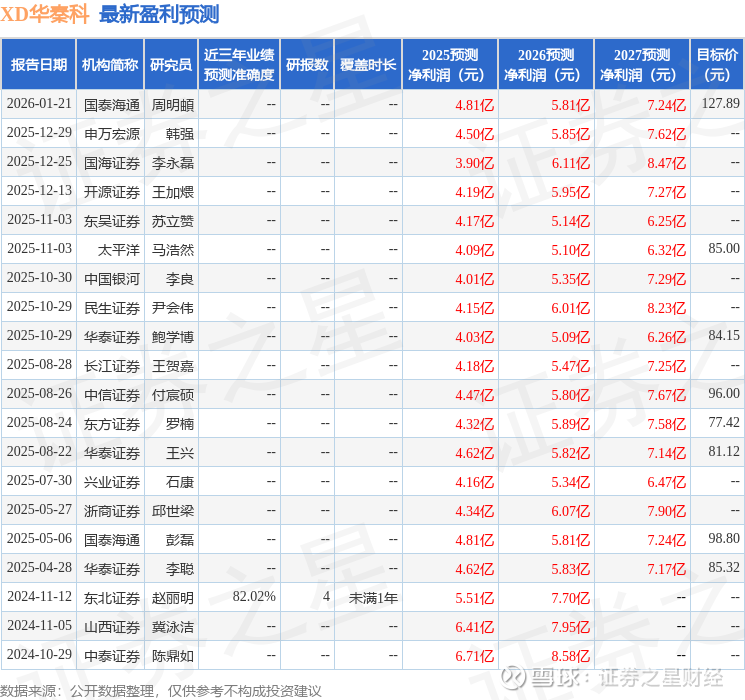The image size is (745, 700).
Task: Click researcher name 李永磊
Action: point(173,163)
